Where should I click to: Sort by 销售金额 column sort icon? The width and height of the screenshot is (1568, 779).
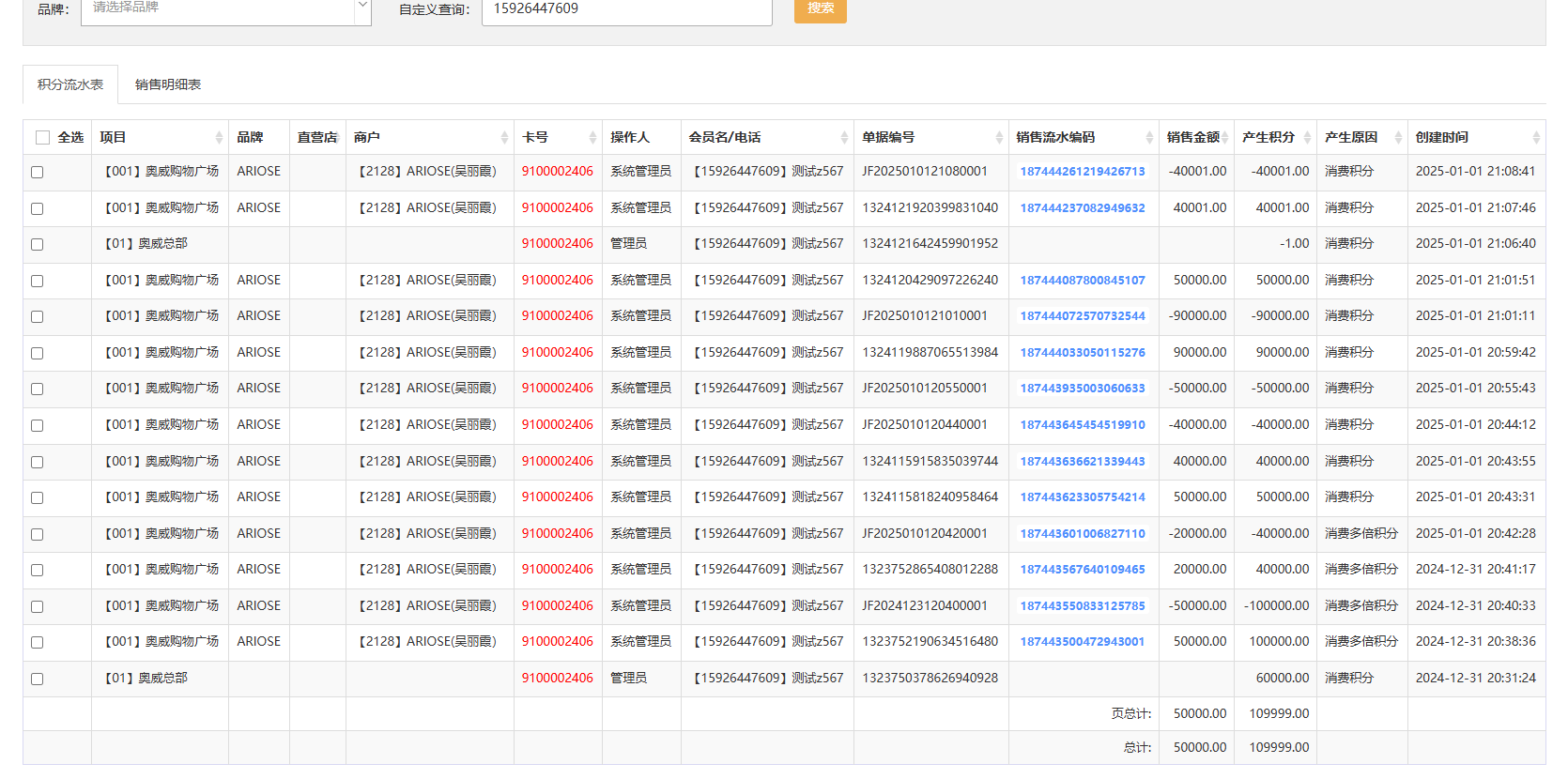pos(1225,138)
